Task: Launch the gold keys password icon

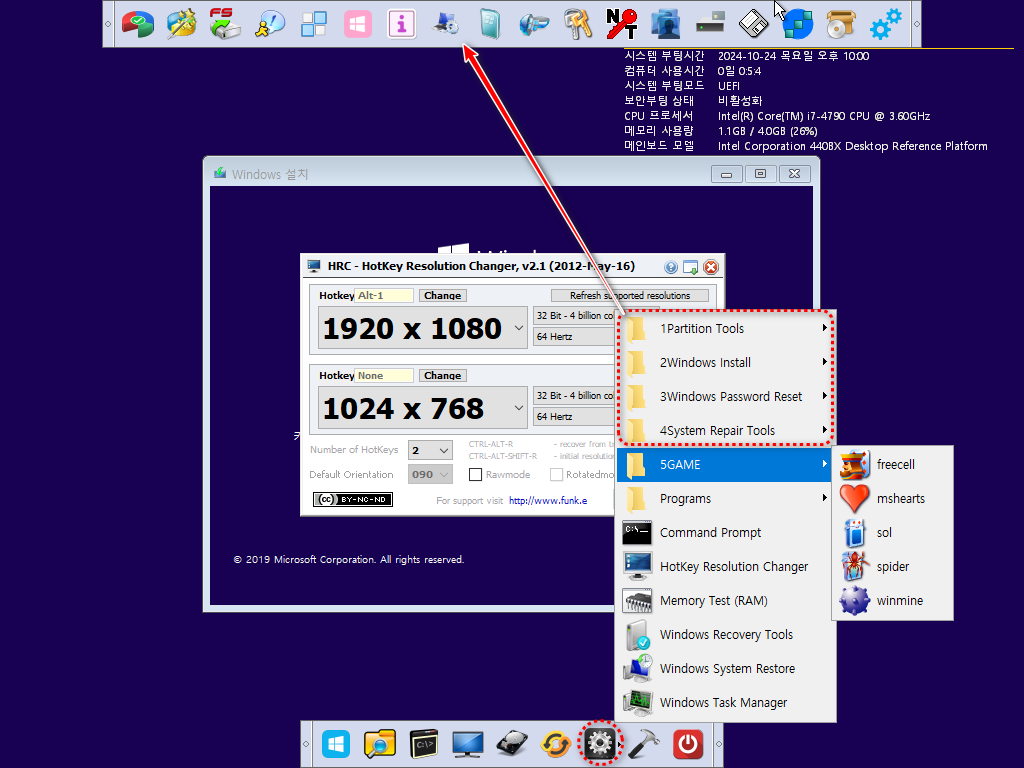Action: 578,24
